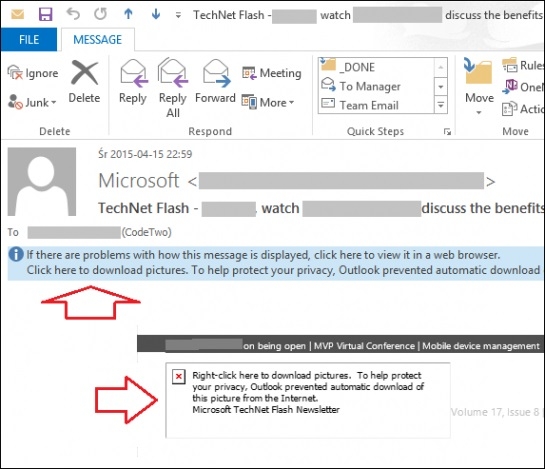This screenshot has width=545, height=469.
Task: Apply the Team Email quick step
Action: click(x=376, y=105)
